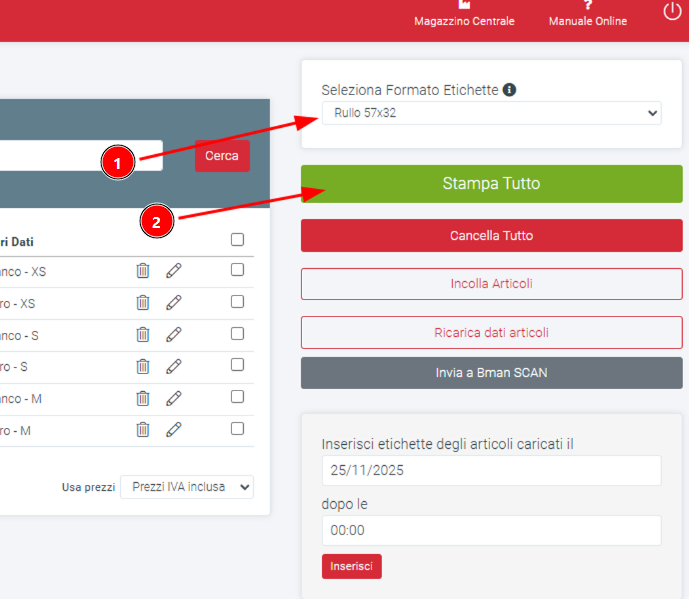Click the trash icon for 'anco - XS' row

143,271
